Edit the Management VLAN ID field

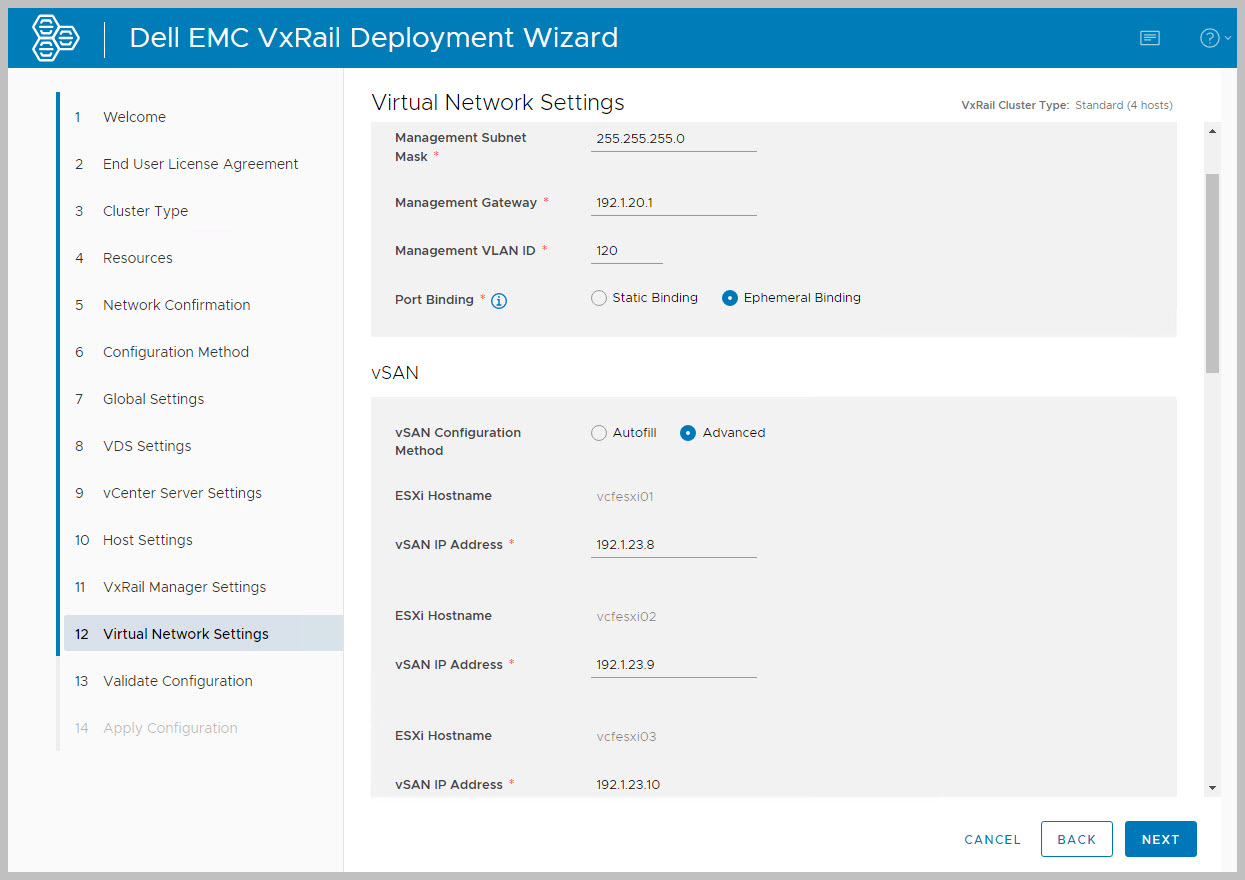[x=626, y=251]
